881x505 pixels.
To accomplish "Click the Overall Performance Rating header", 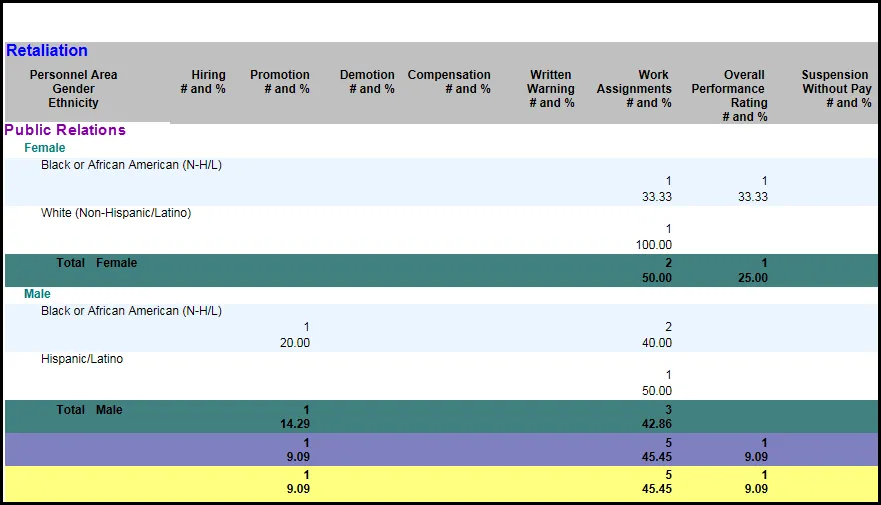I will [x=729, y=96].
